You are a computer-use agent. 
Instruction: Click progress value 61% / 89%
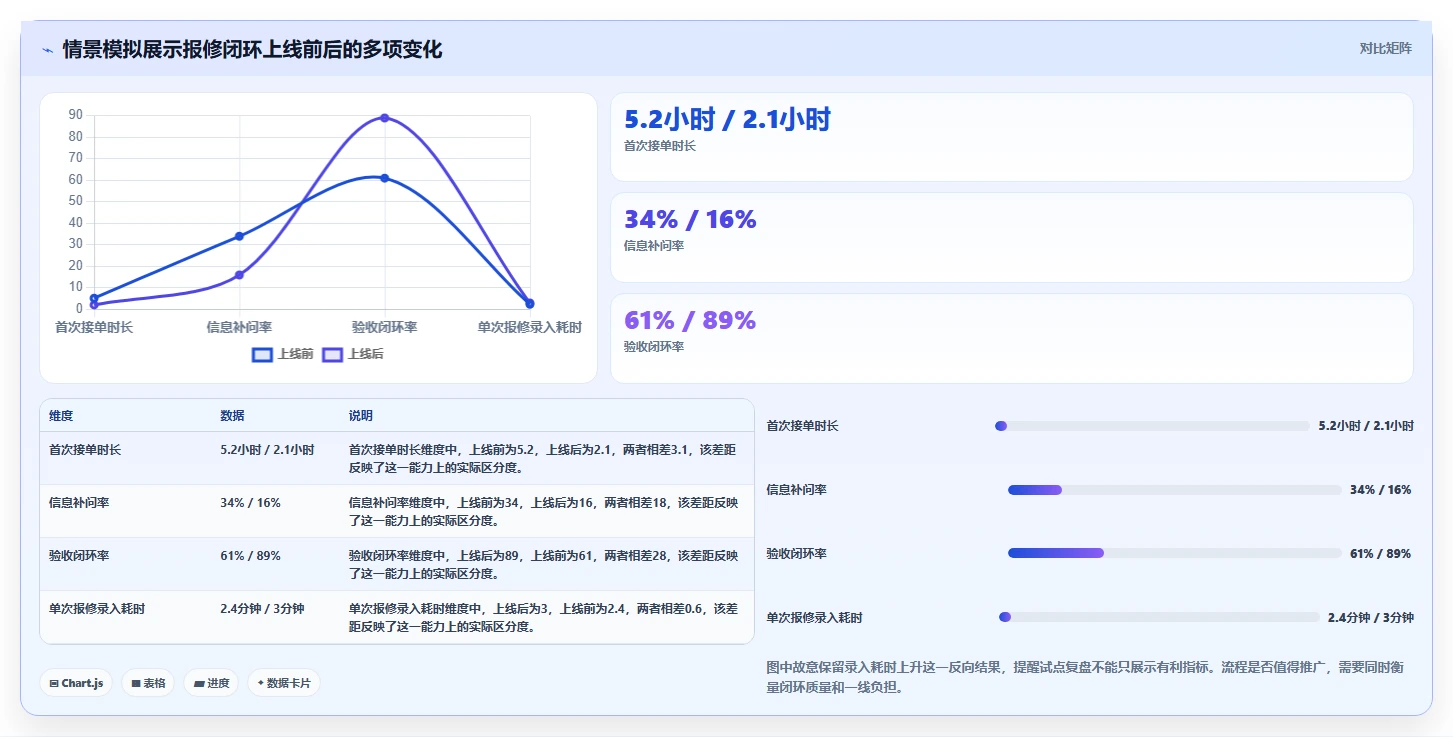tap(1380, 554)
